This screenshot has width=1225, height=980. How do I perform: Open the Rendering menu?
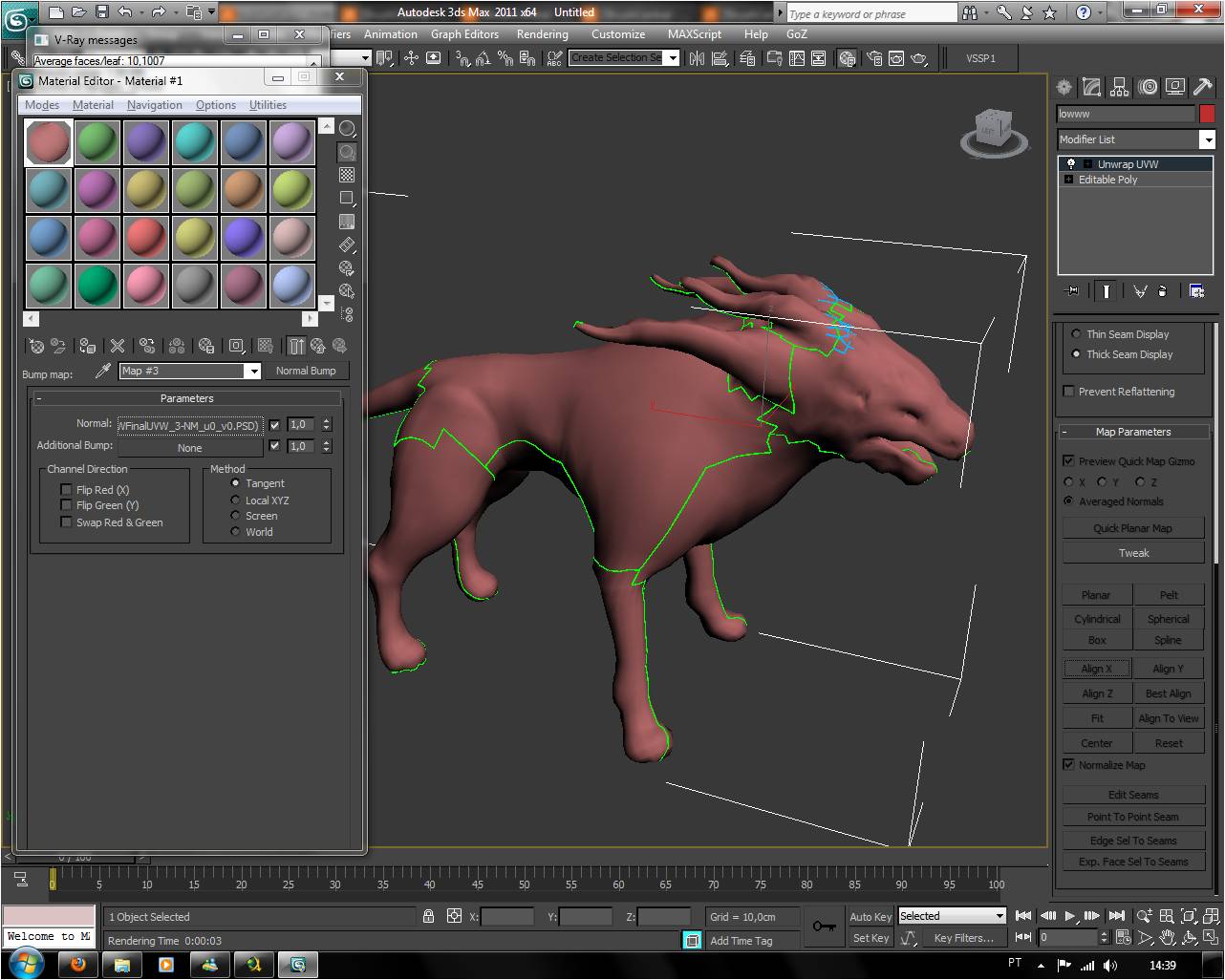pos(542,34)
